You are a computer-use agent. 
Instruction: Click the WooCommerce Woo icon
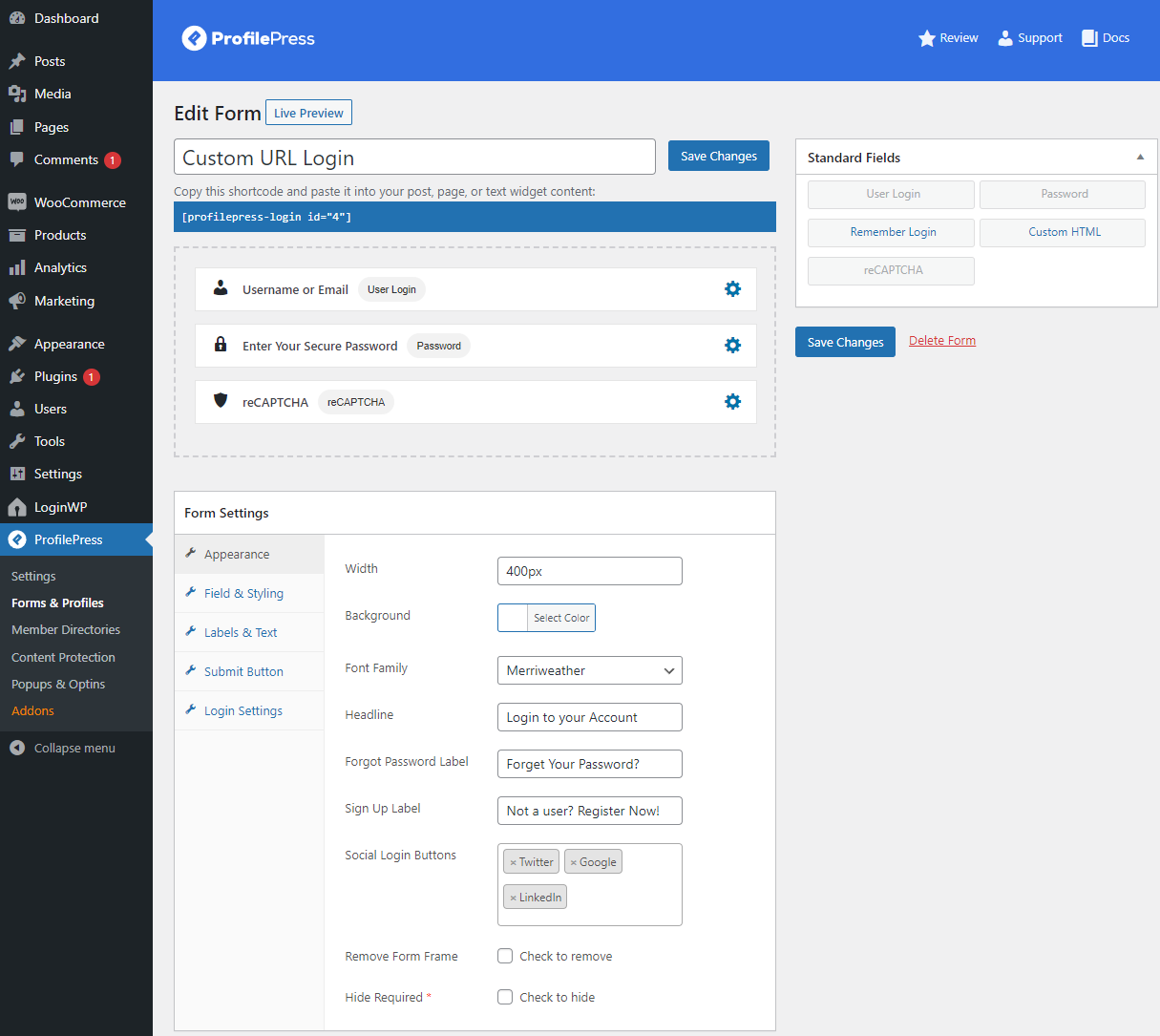tap(17, 202)
